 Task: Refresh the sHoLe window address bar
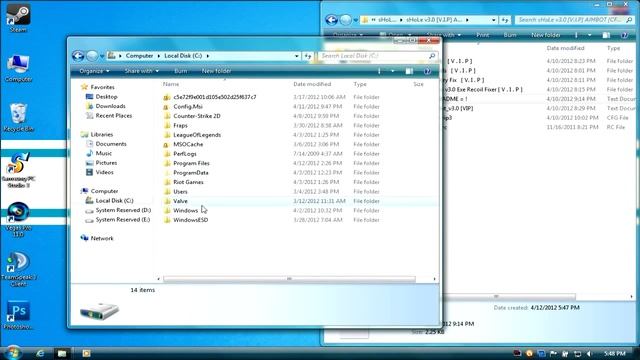coord(505,20)
